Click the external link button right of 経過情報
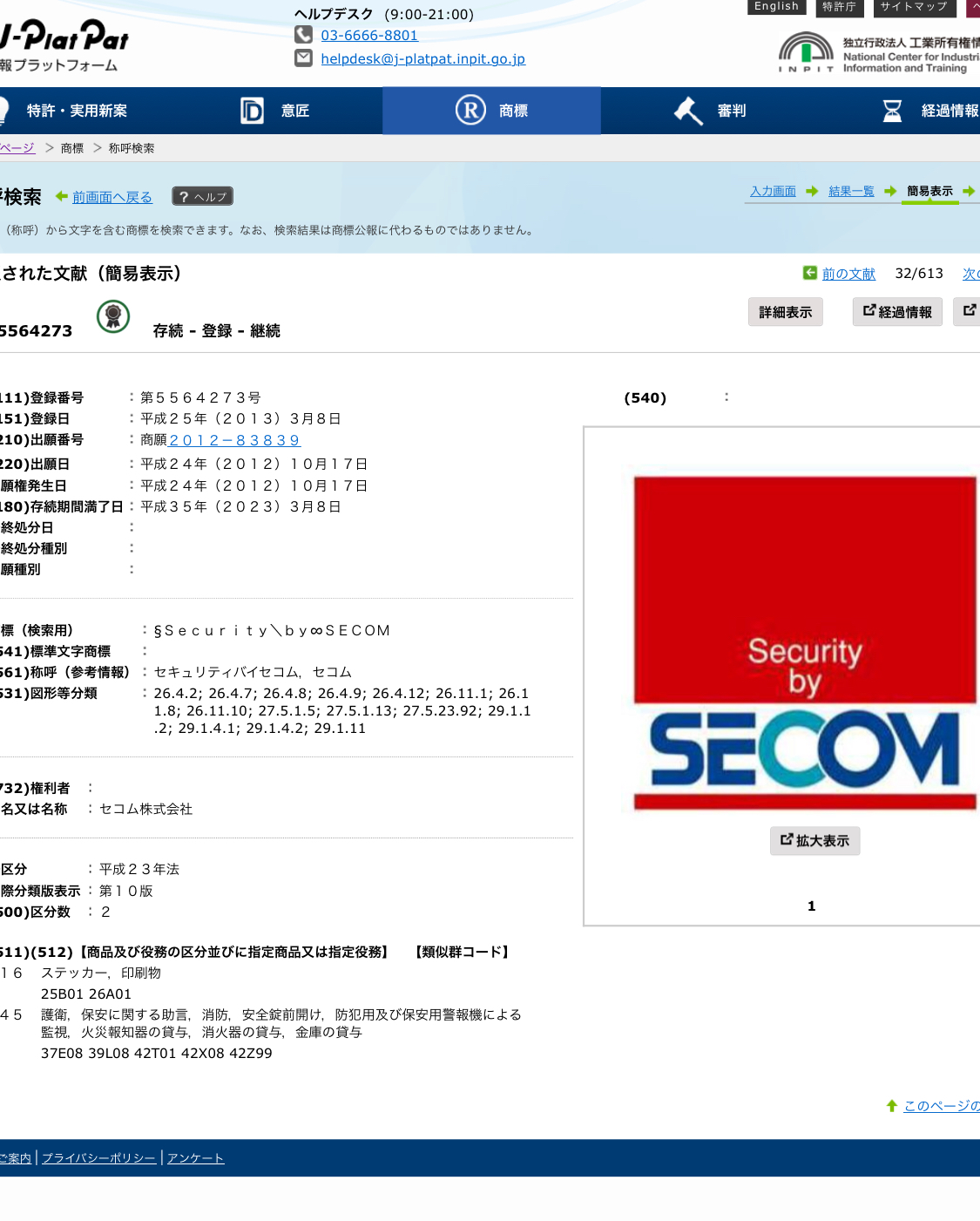The width and height of the screenshot is (980, 1221). click(x=969, y=311)
